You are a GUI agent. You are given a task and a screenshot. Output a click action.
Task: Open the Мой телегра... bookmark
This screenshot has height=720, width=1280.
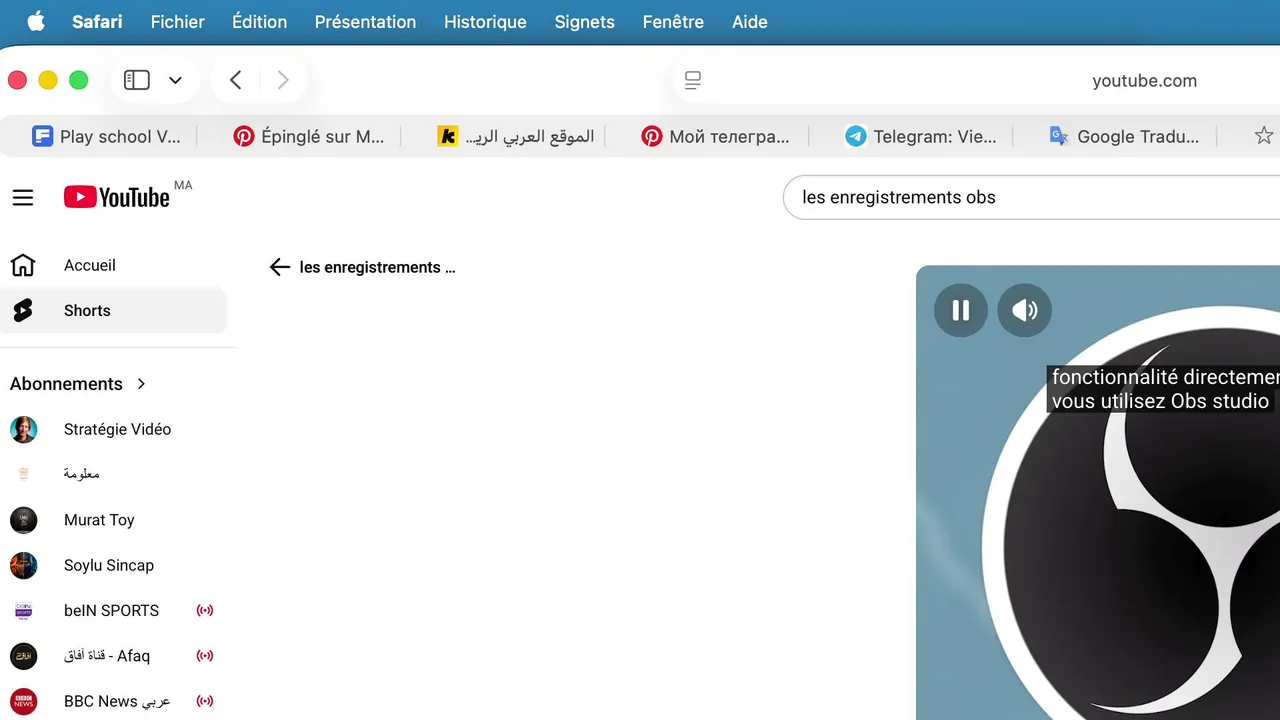[716, 136]
